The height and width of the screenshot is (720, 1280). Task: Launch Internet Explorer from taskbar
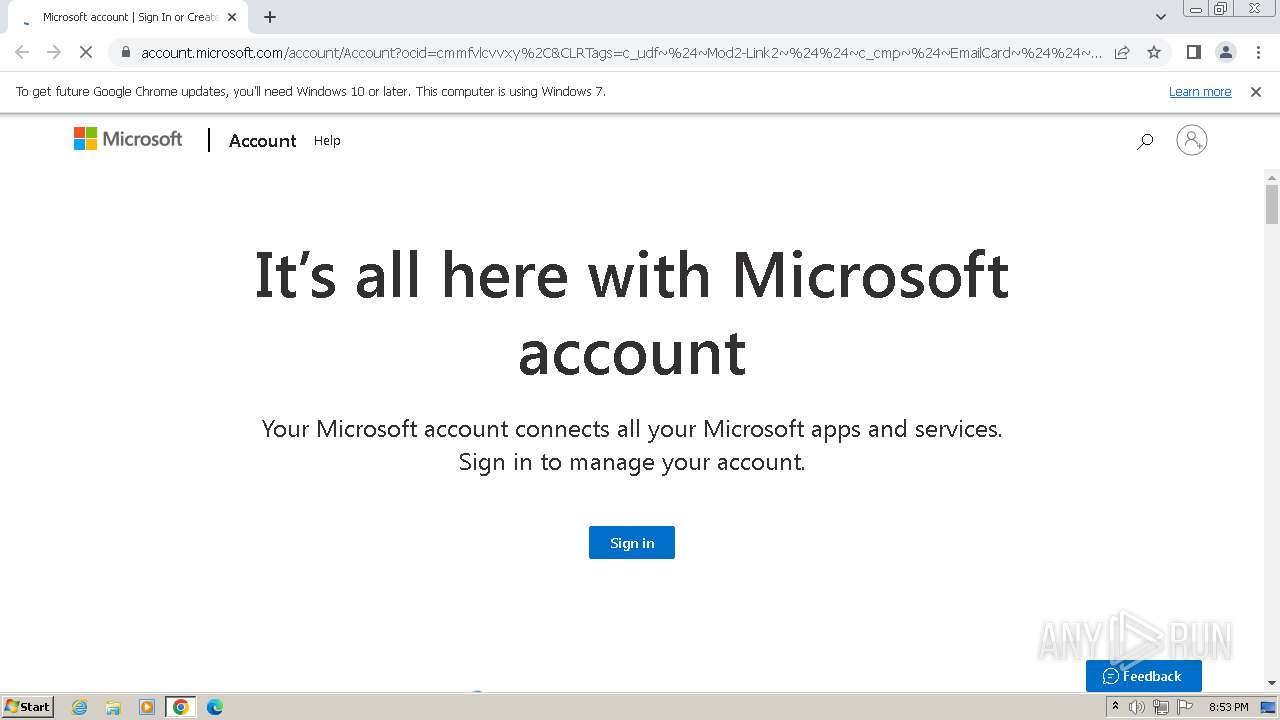(80, 707)
